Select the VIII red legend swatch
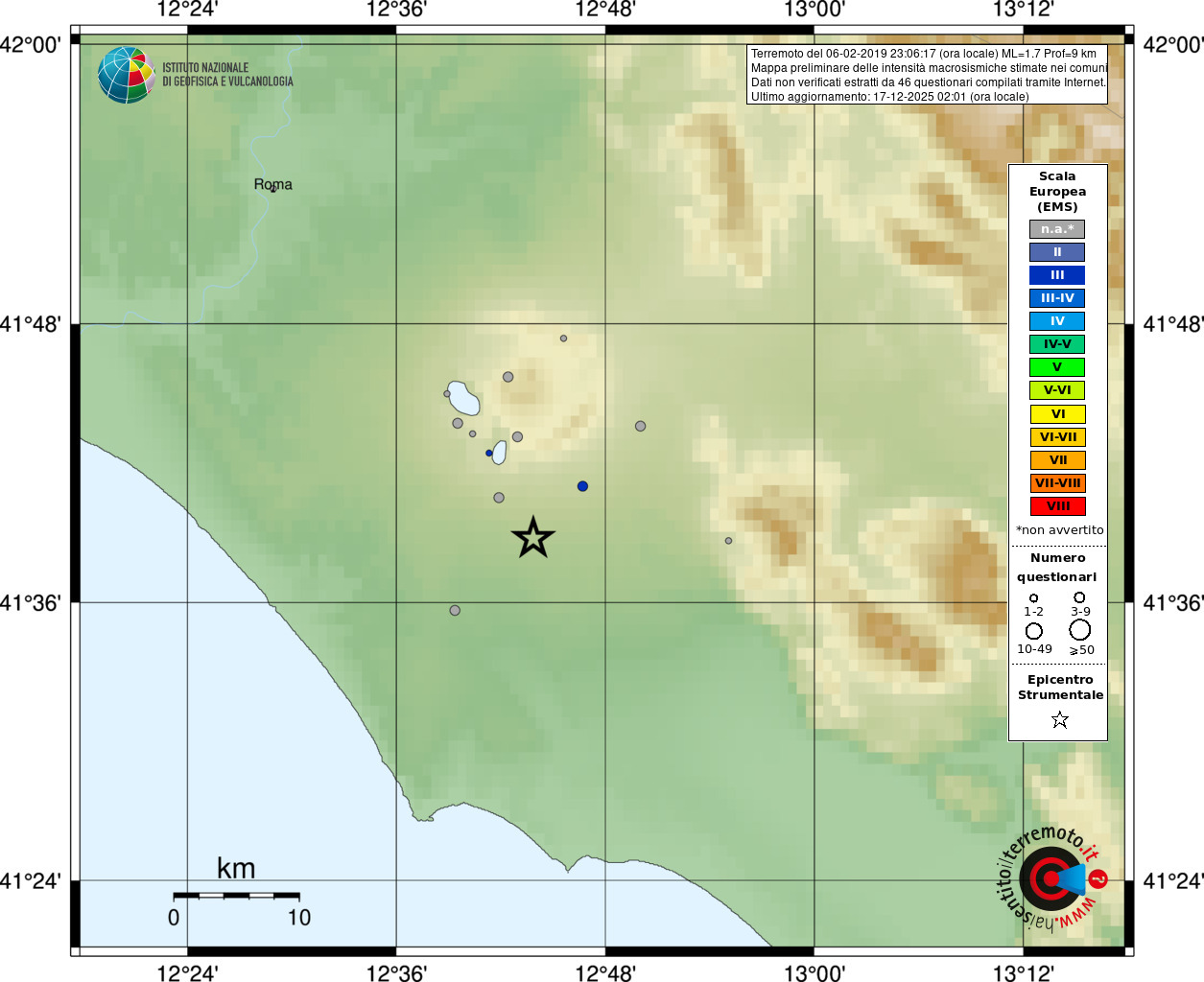 tap(1057, 506)
